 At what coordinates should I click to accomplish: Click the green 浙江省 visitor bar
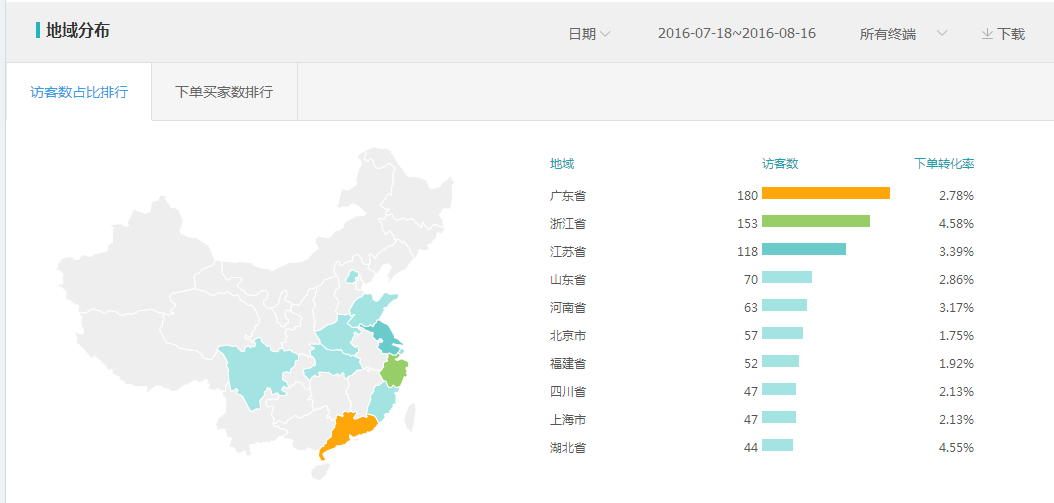point(815,221)
